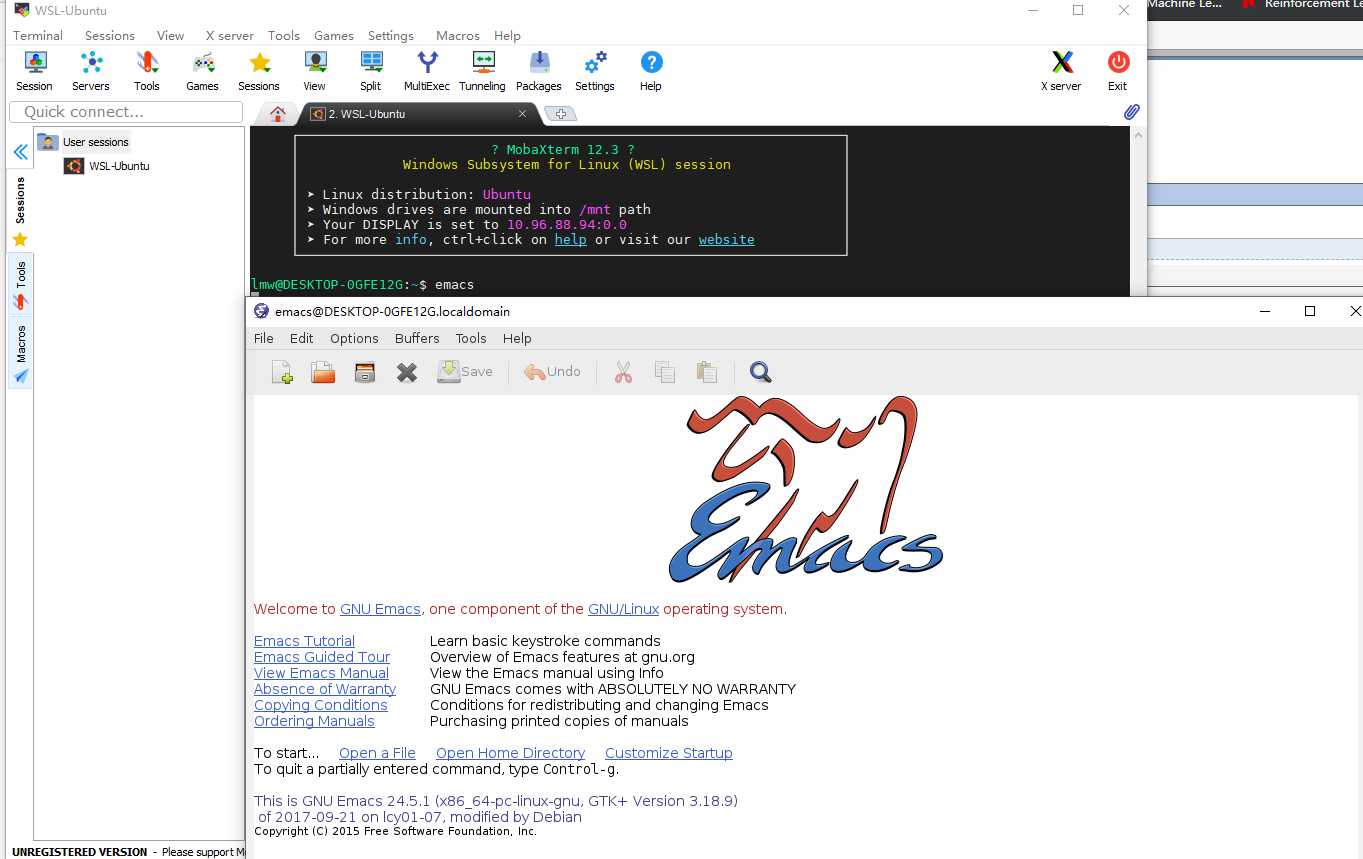Select the Tools vertical side tab
Viewport: 1363px width, 859px height.
click(x=20, y=284)
